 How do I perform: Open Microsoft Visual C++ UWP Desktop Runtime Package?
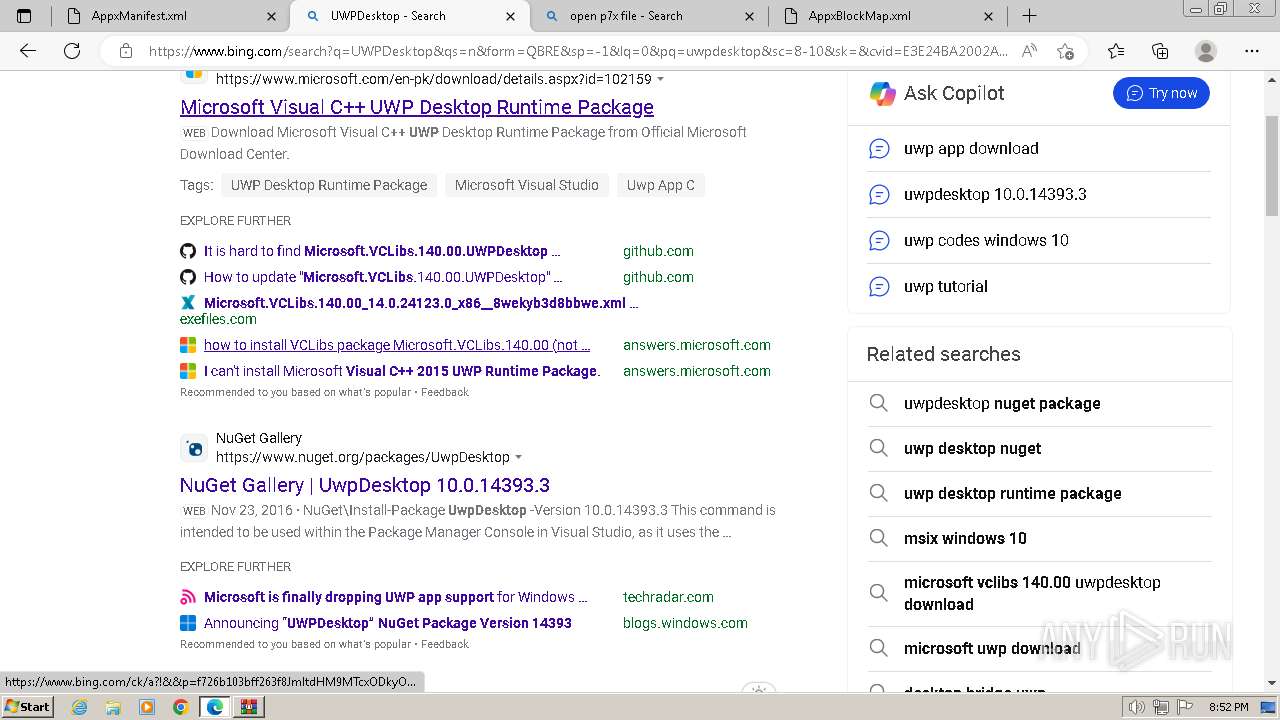pyautogui.click(x=417, y=107)
